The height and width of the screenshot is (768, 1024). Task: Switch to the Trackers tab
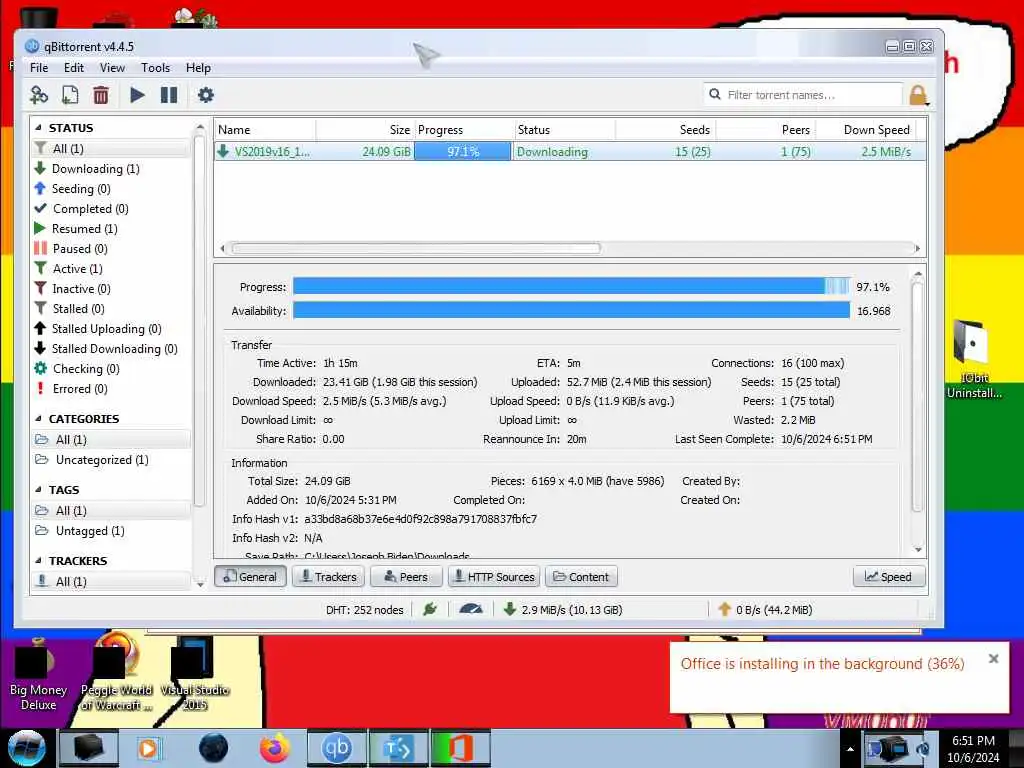point(328,577)
